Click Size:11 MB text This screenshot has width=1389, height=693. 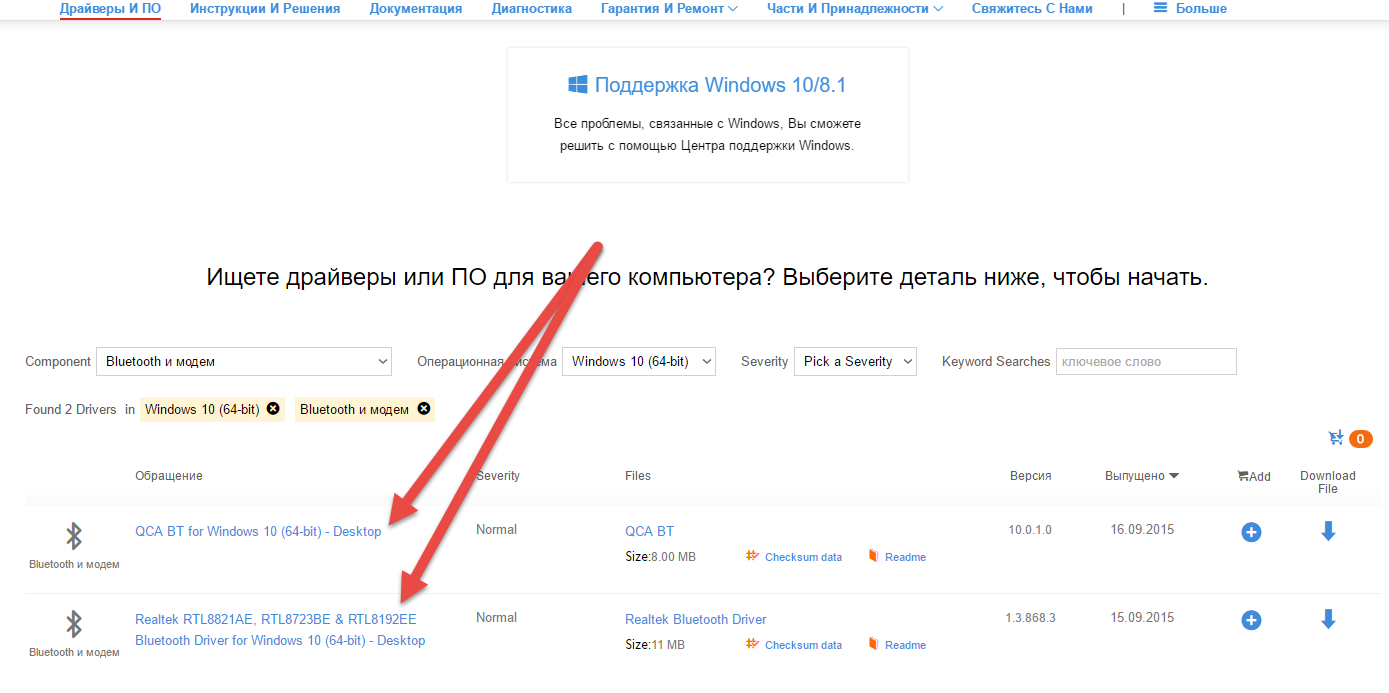(655, 645)
